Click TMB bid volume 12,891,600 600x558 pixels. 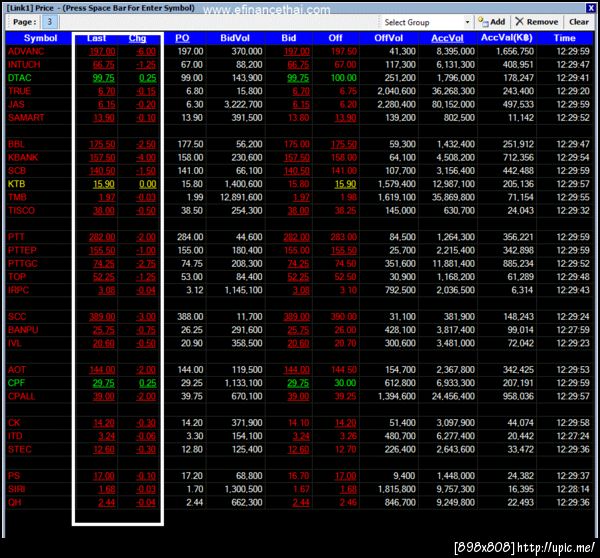tap(241, 197)
